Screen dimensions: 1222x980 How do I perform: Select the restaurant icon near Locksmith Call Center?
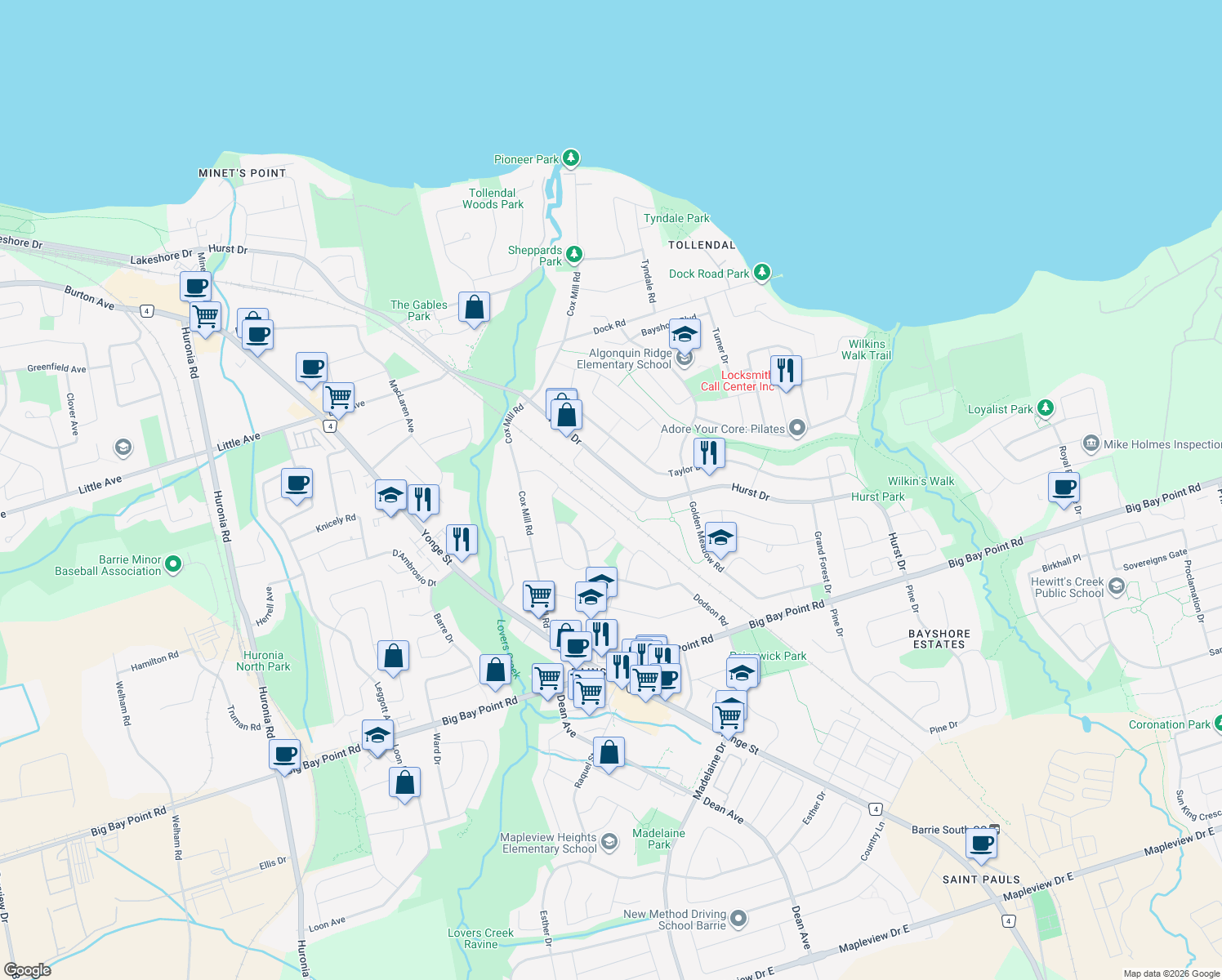pos(786,371)
